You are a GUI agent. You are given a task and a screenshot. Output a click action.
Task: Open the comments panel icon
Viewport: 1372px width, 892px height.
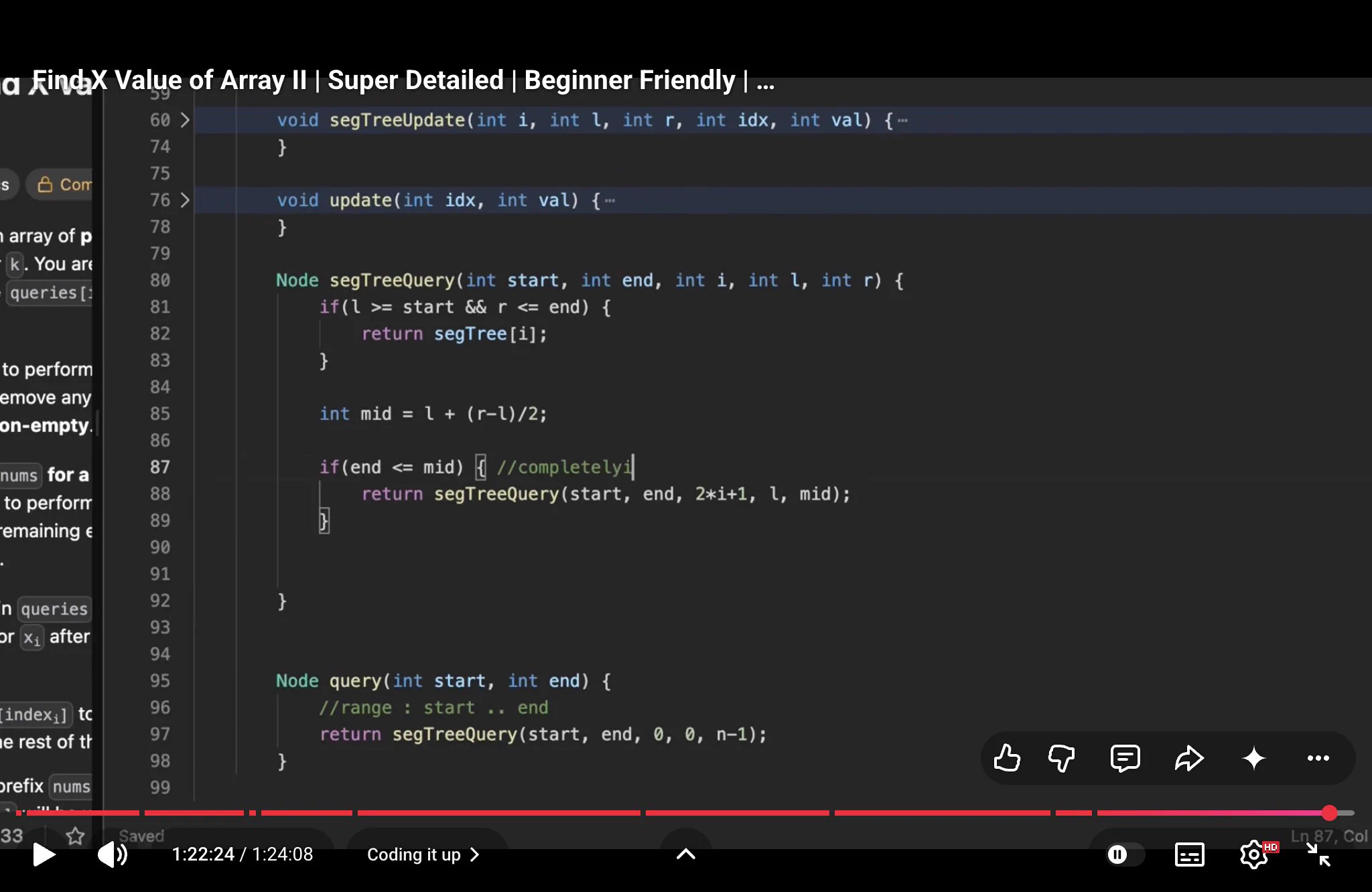1125,758
